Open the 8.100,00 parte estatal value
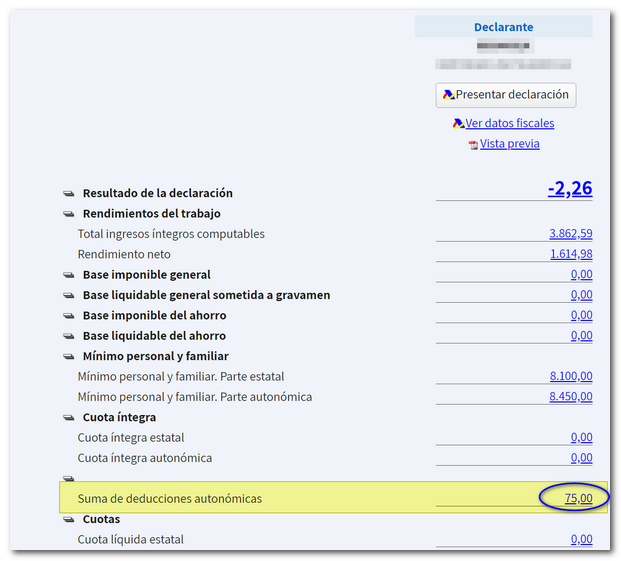 570,377
